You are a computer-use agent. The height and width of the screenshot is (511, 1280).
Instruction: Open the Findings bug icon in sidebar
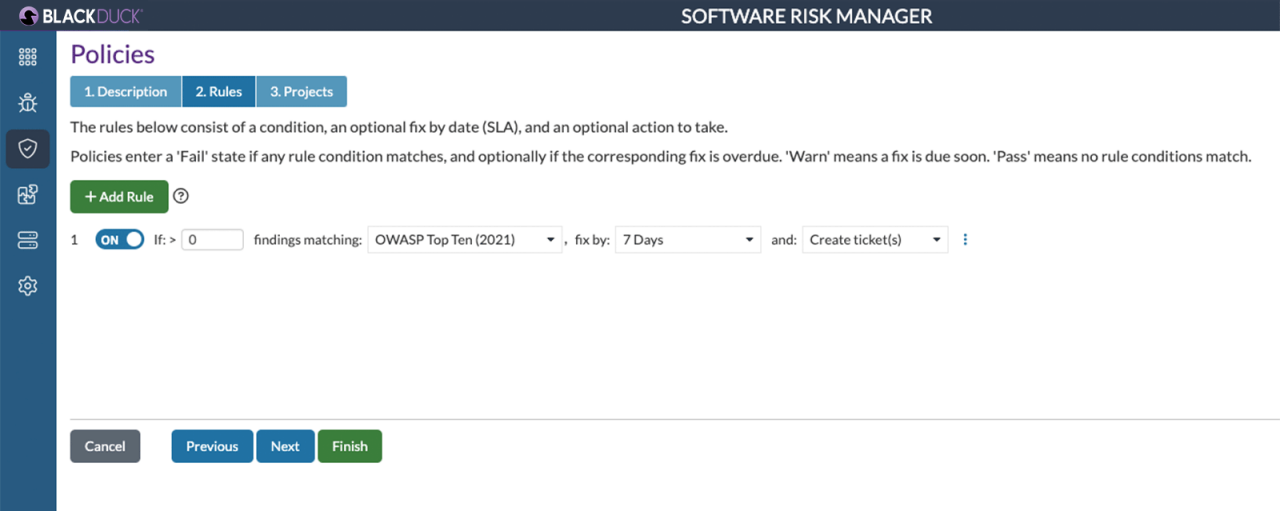point(28,103)
